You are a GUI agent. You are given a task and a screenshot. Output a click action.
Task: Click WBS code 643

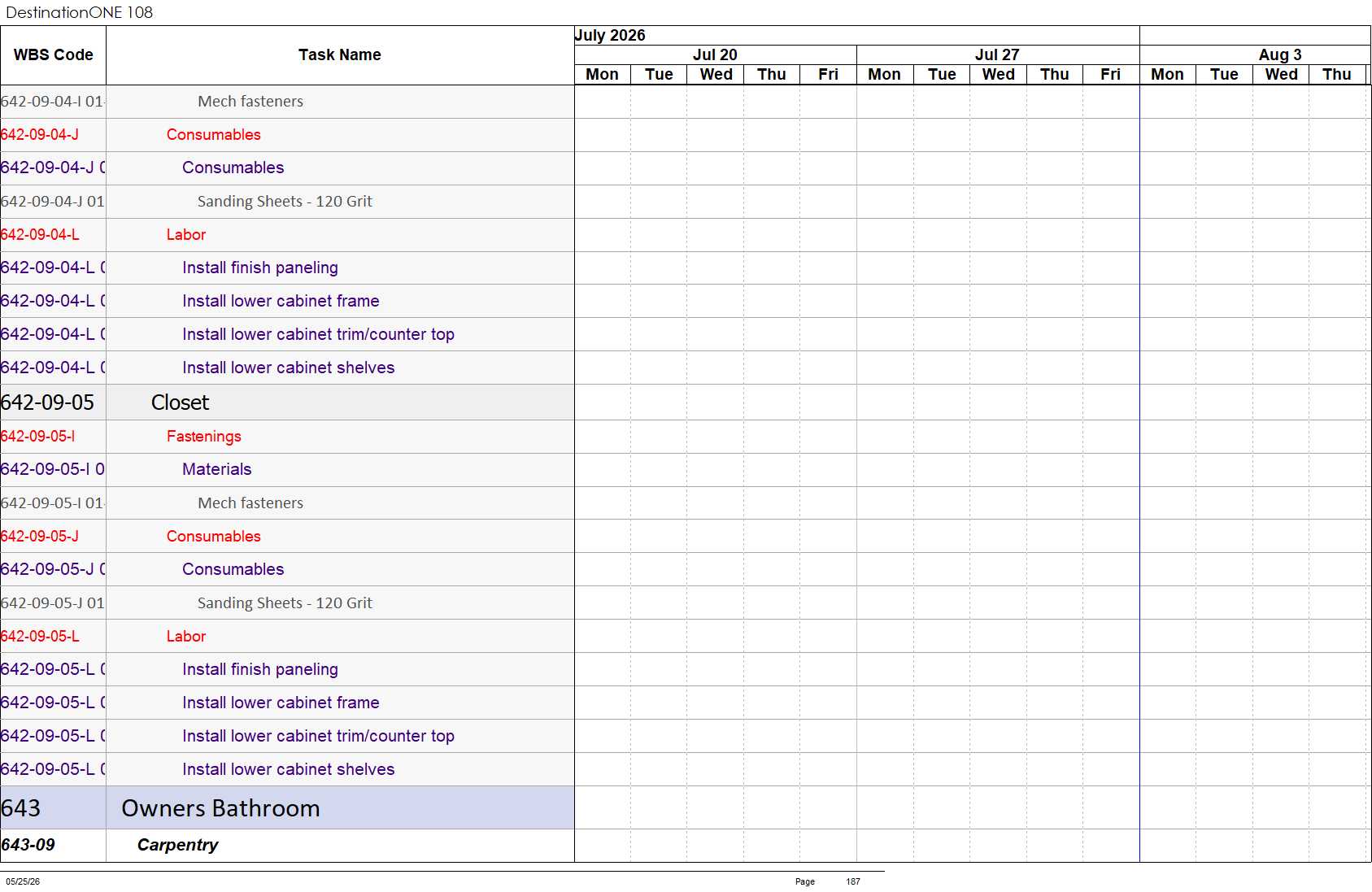tap(20, 808)
